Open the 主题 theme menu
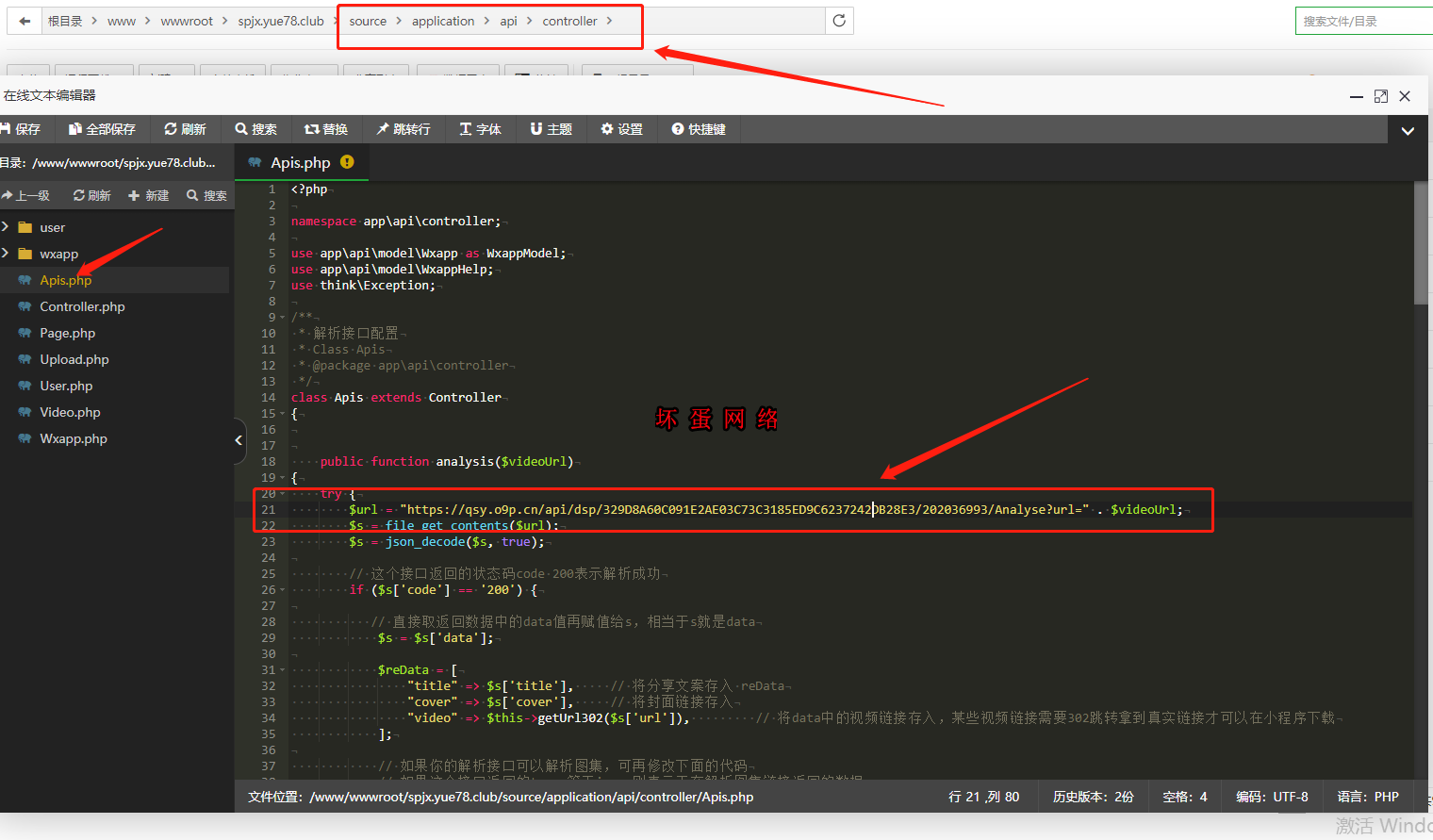Screen dimensions: 1433x840 coord(552,129)
